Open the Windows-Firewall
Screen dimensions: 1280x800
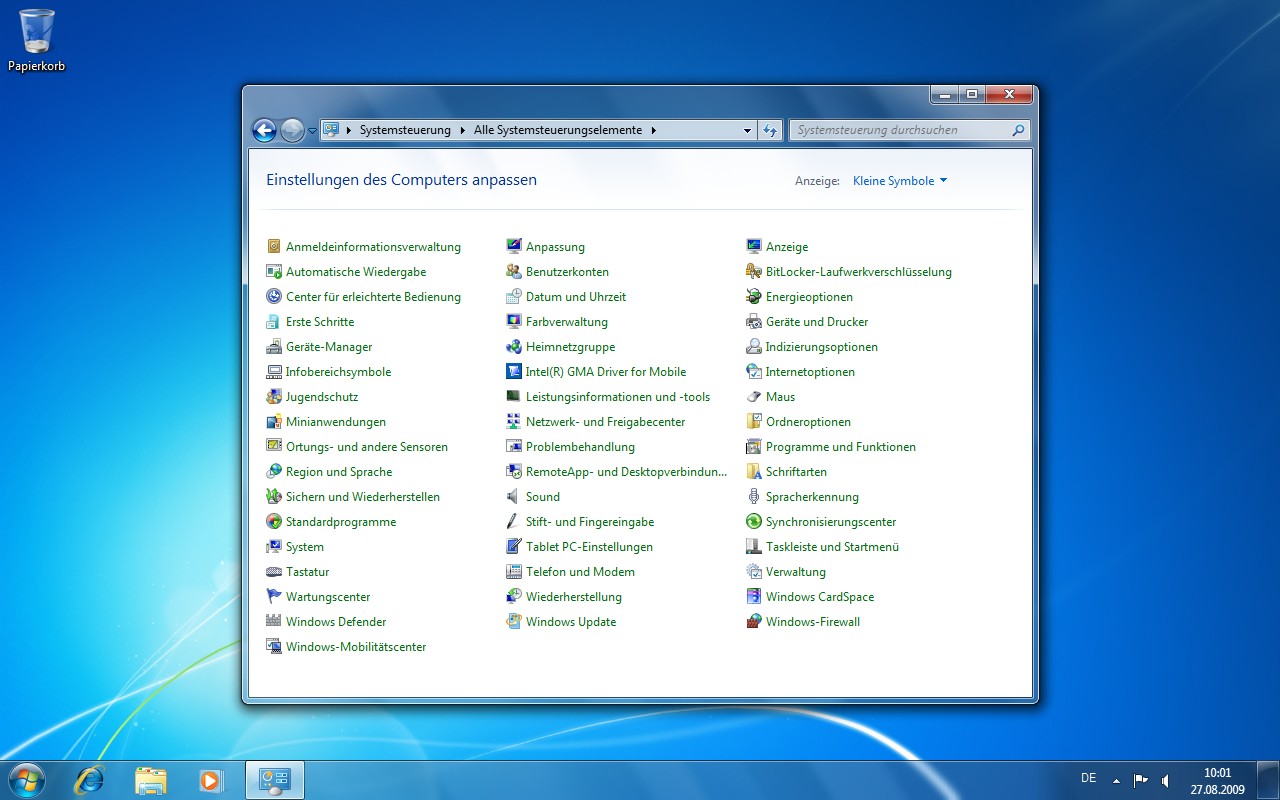click(812, 621)
